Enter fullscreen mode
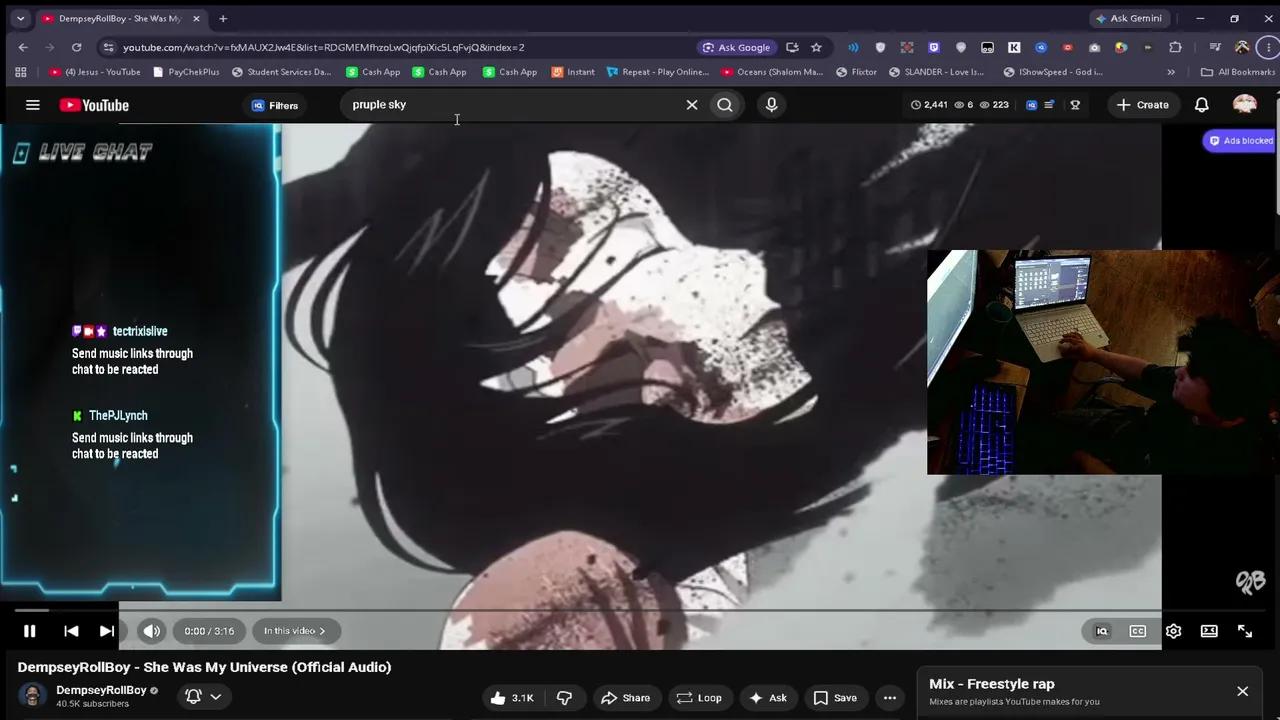The height and width of the screenshot is (720, 1280). pos(1245,631)
